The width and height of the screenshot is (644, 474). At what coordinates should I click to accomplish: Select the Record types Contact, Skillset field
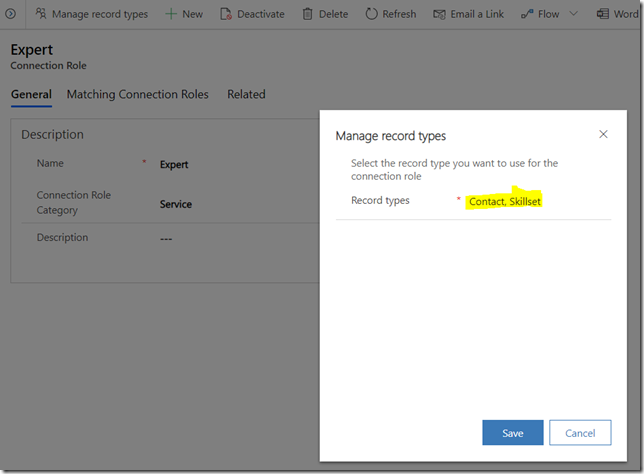505,202
